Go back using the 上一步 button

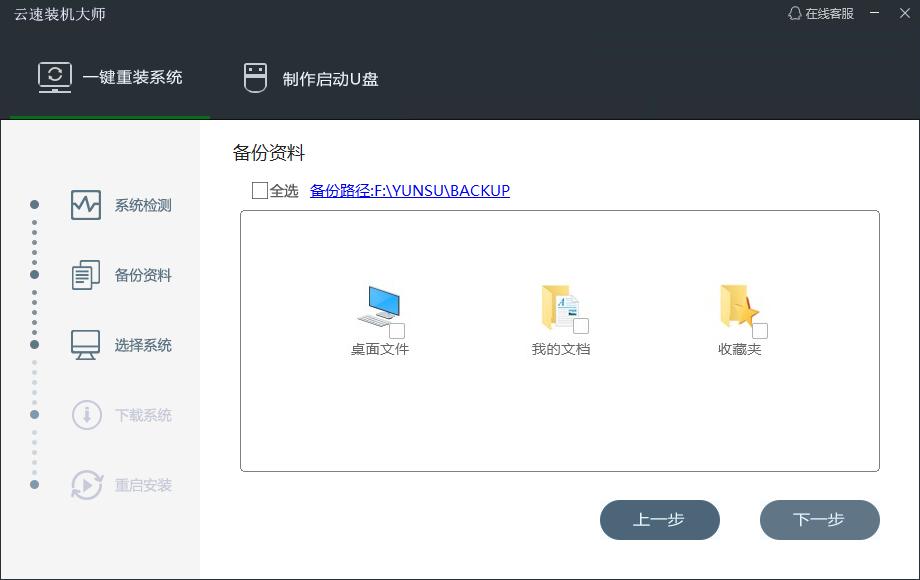(660, 520)
